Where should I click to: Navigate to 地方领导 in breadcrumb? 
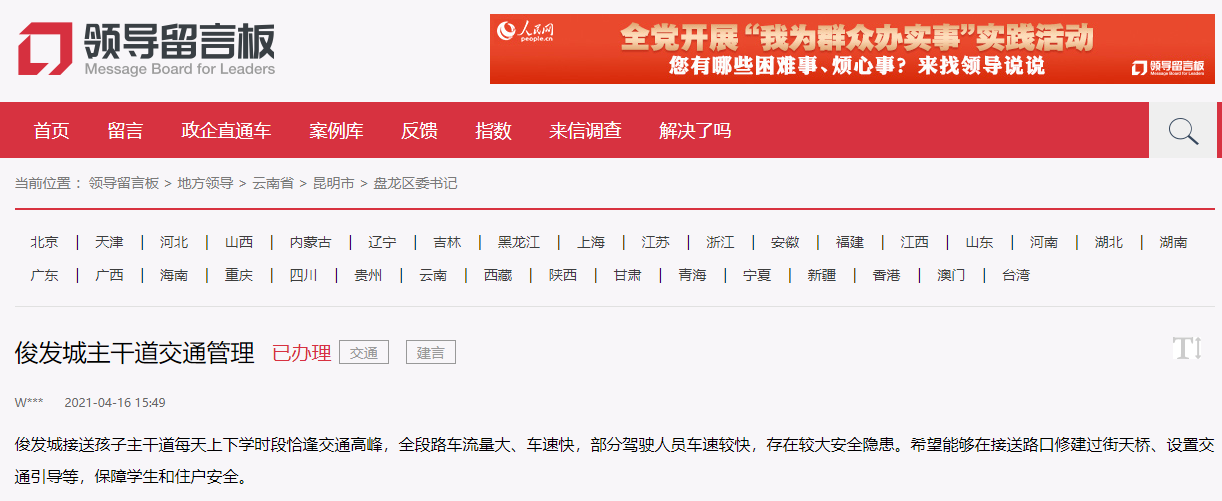[x=205, y=183]
